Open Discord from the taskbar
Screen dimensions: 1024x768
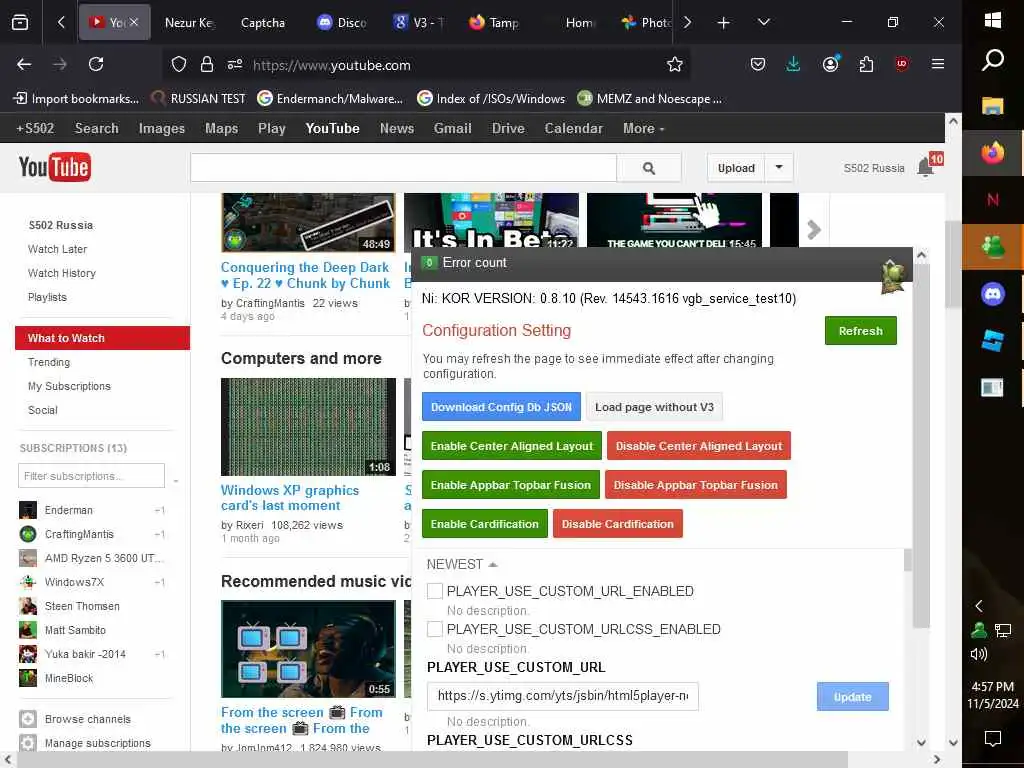click(x=993, y=294)
